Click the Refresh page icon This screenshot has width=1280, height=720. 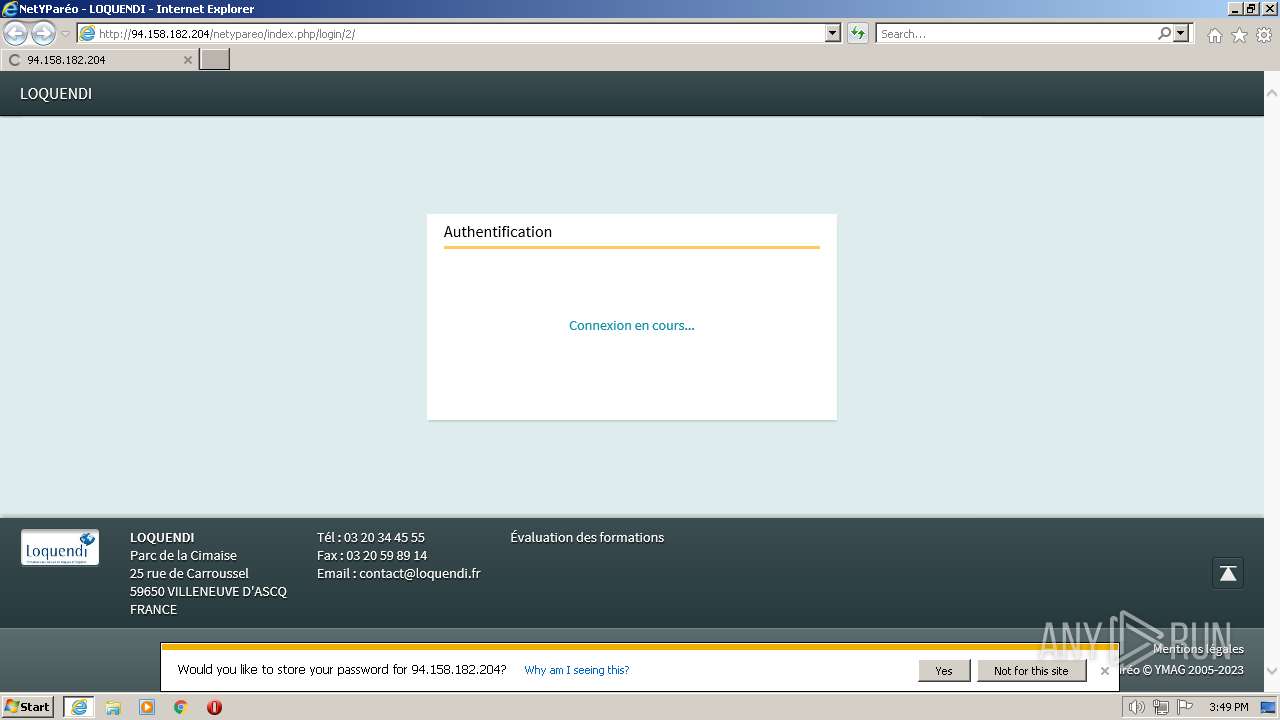pos(858,33)
